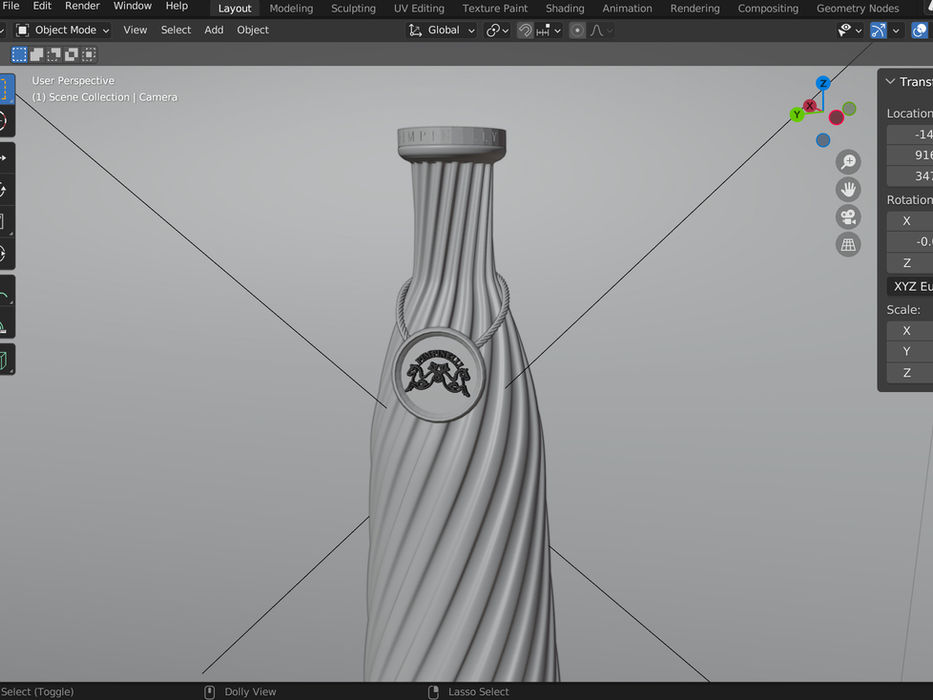
Task: Click the Rotation X value field
Action: [x=910, y=221]
